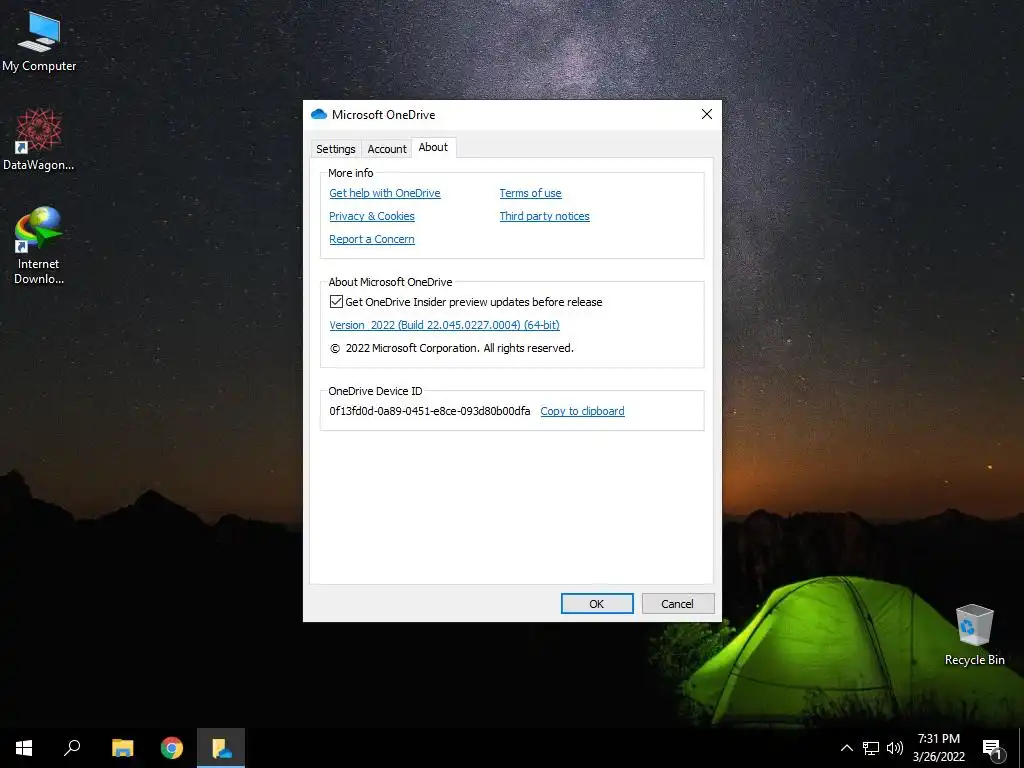Show hidden system tray icons
The image size is (1024, 768).
846,748
